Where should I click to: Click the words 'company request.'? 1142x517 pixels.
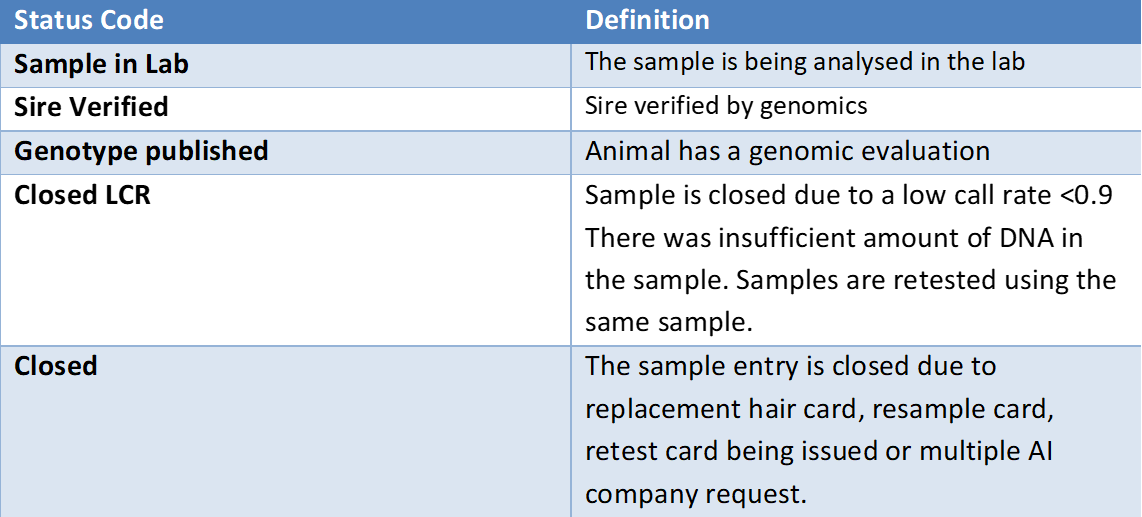[x=696, y=494]
